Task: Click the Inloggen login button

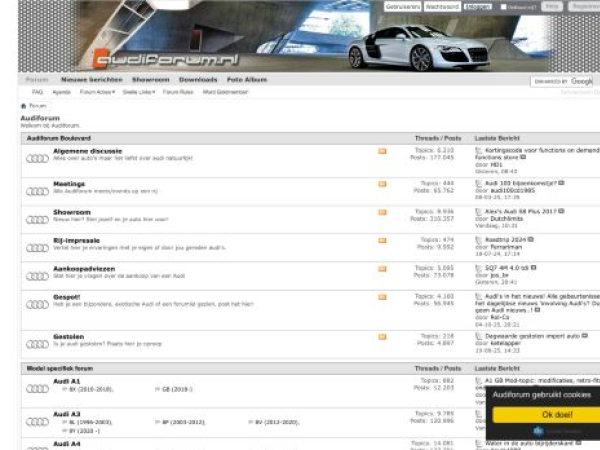Action: pos(478,7)
